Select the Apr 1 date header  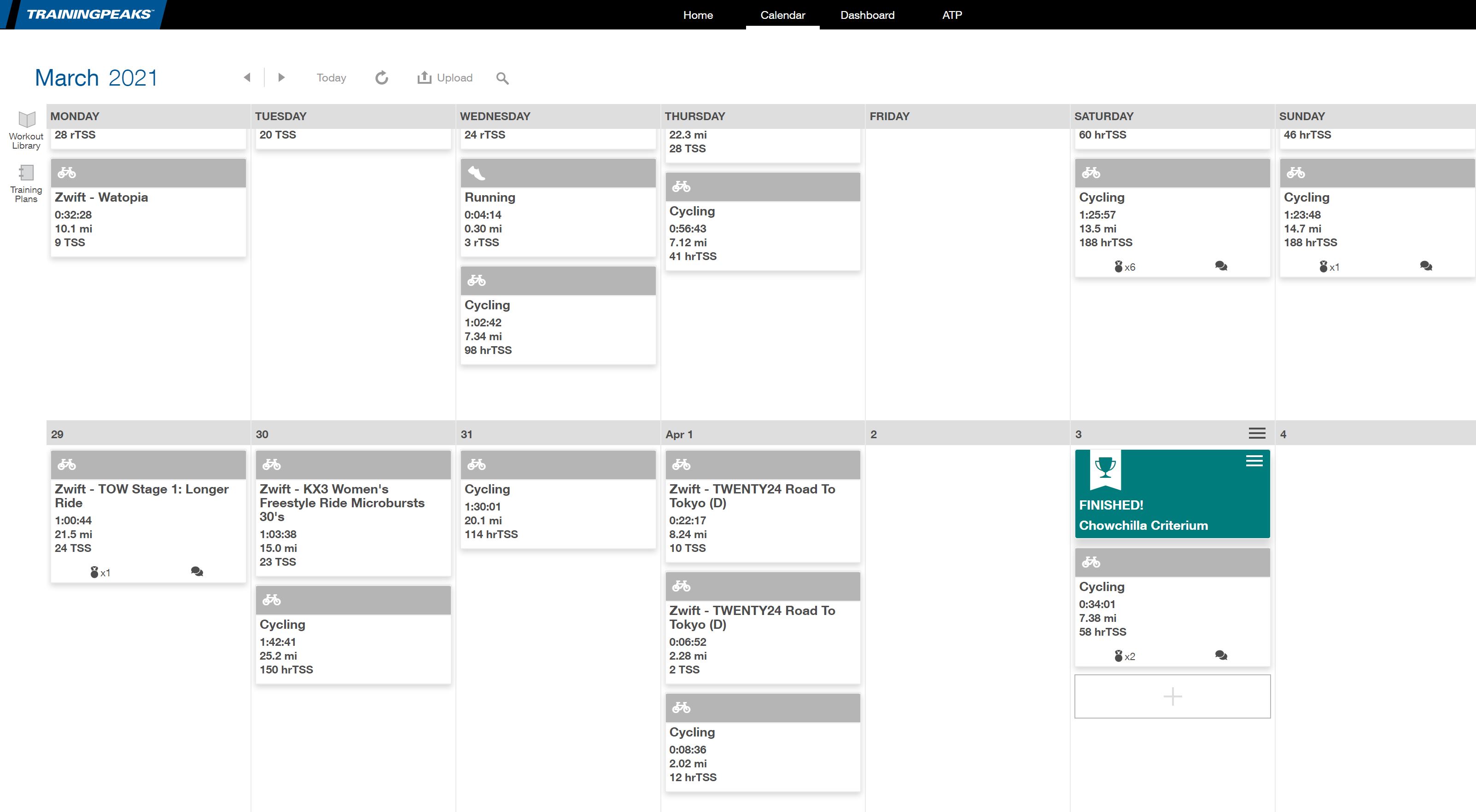coord(763,434)
